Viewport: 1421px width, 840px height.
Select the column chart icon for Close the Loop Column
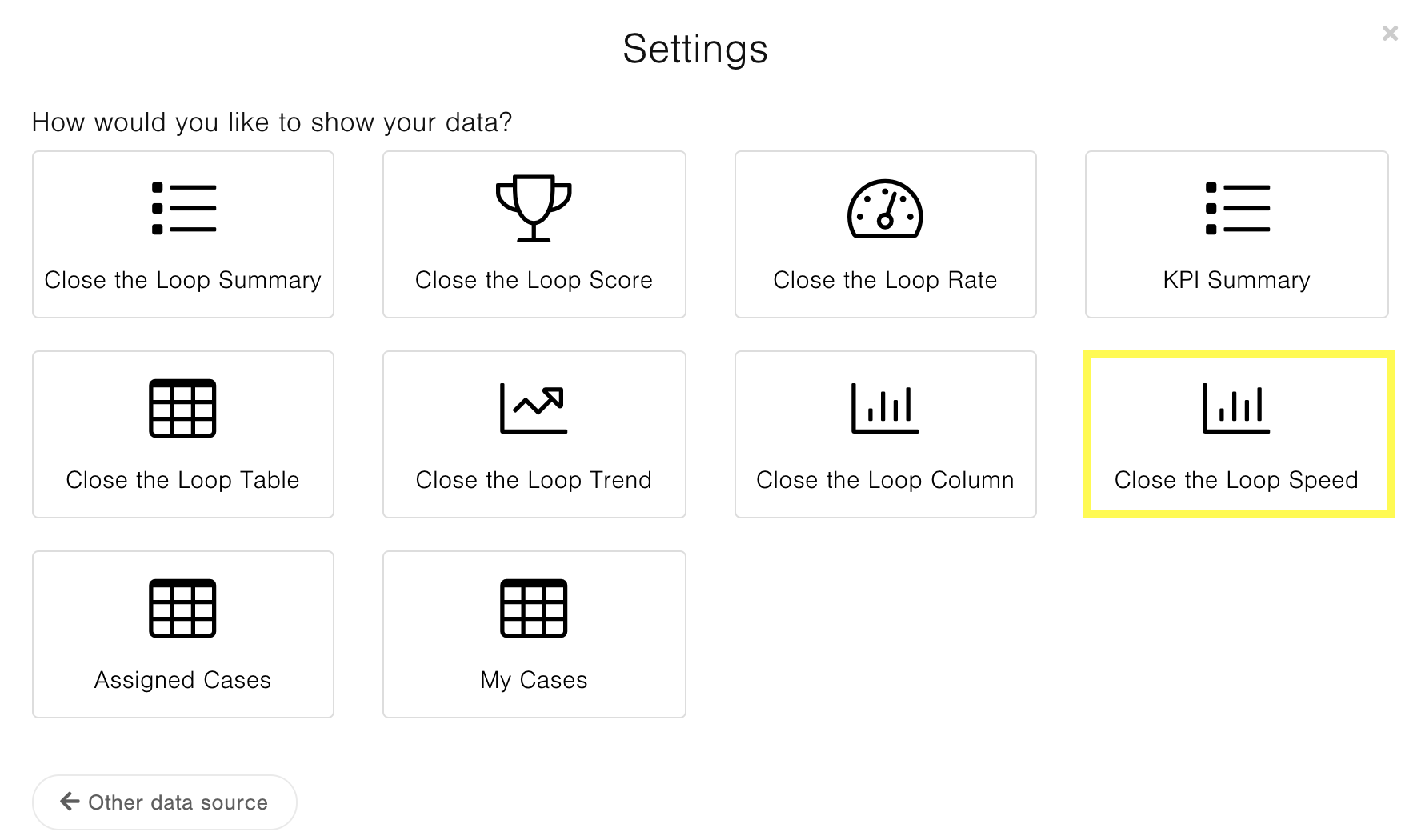coord(883,408)
